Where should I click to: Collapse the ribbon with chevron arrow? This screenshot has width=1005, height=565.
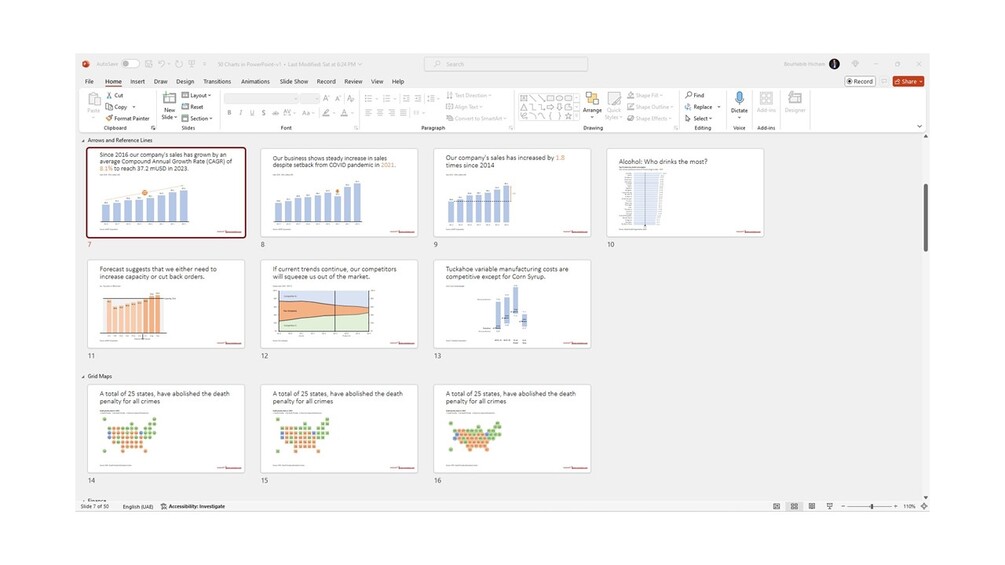(x=919, y=127)
